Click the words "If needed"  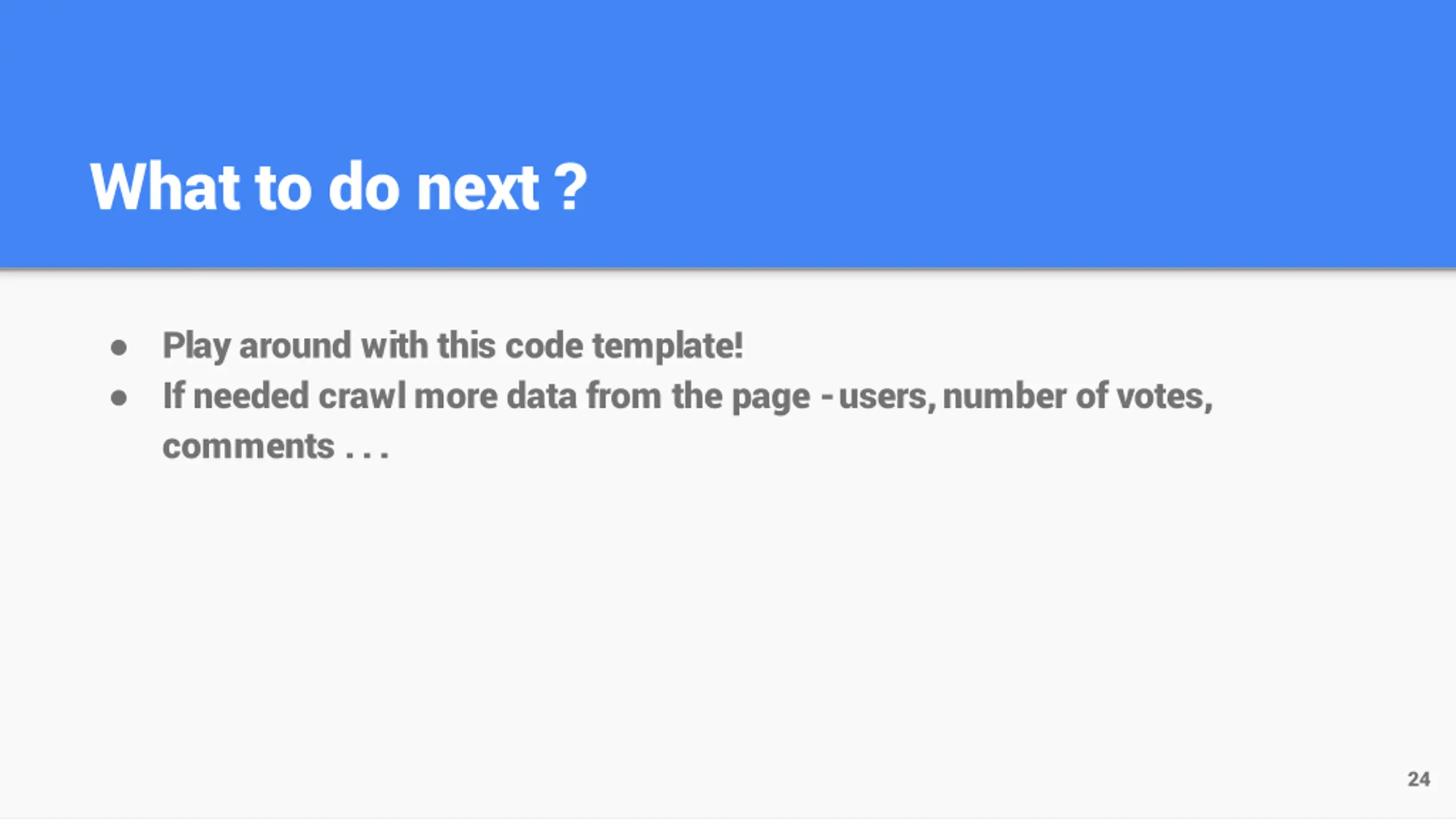pyautogui.click(x=235, y=396)
